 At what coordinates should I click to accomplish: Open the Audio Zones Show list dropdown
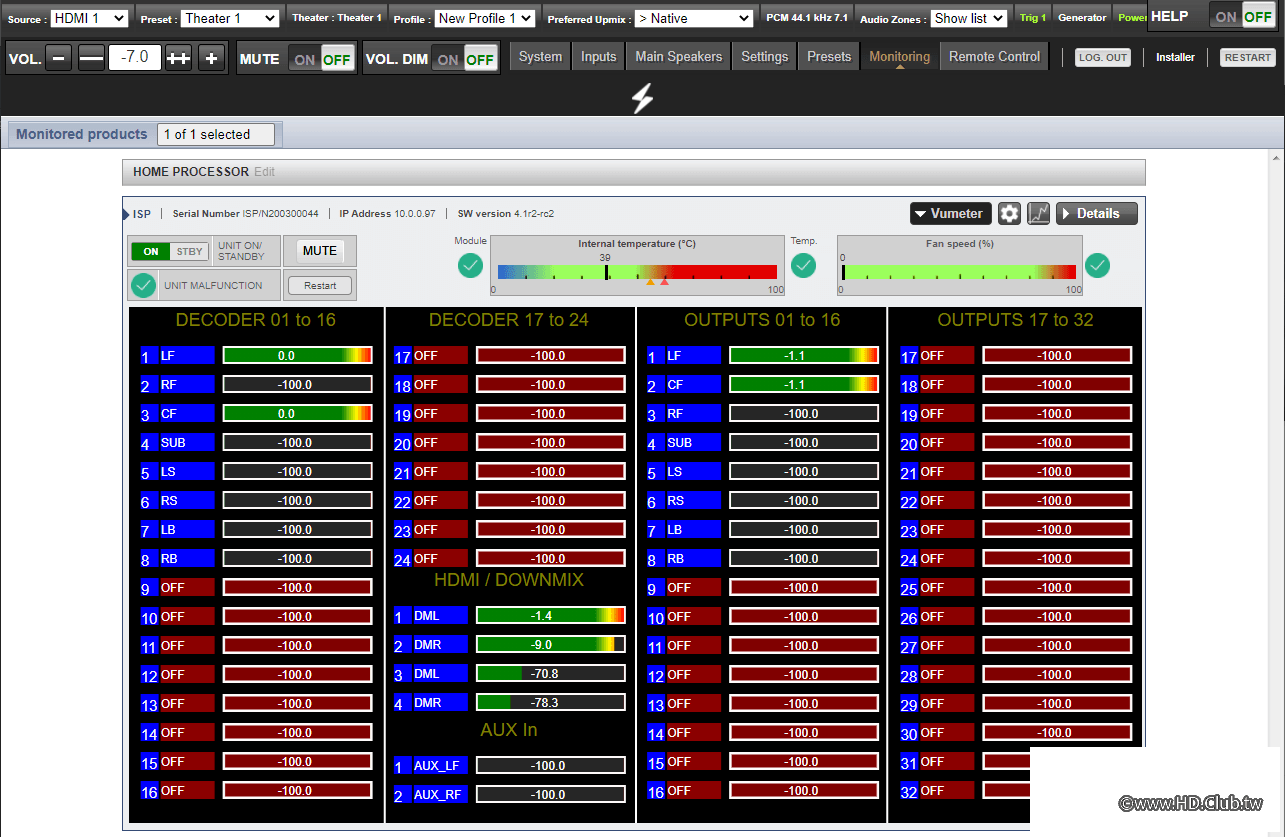968,18
